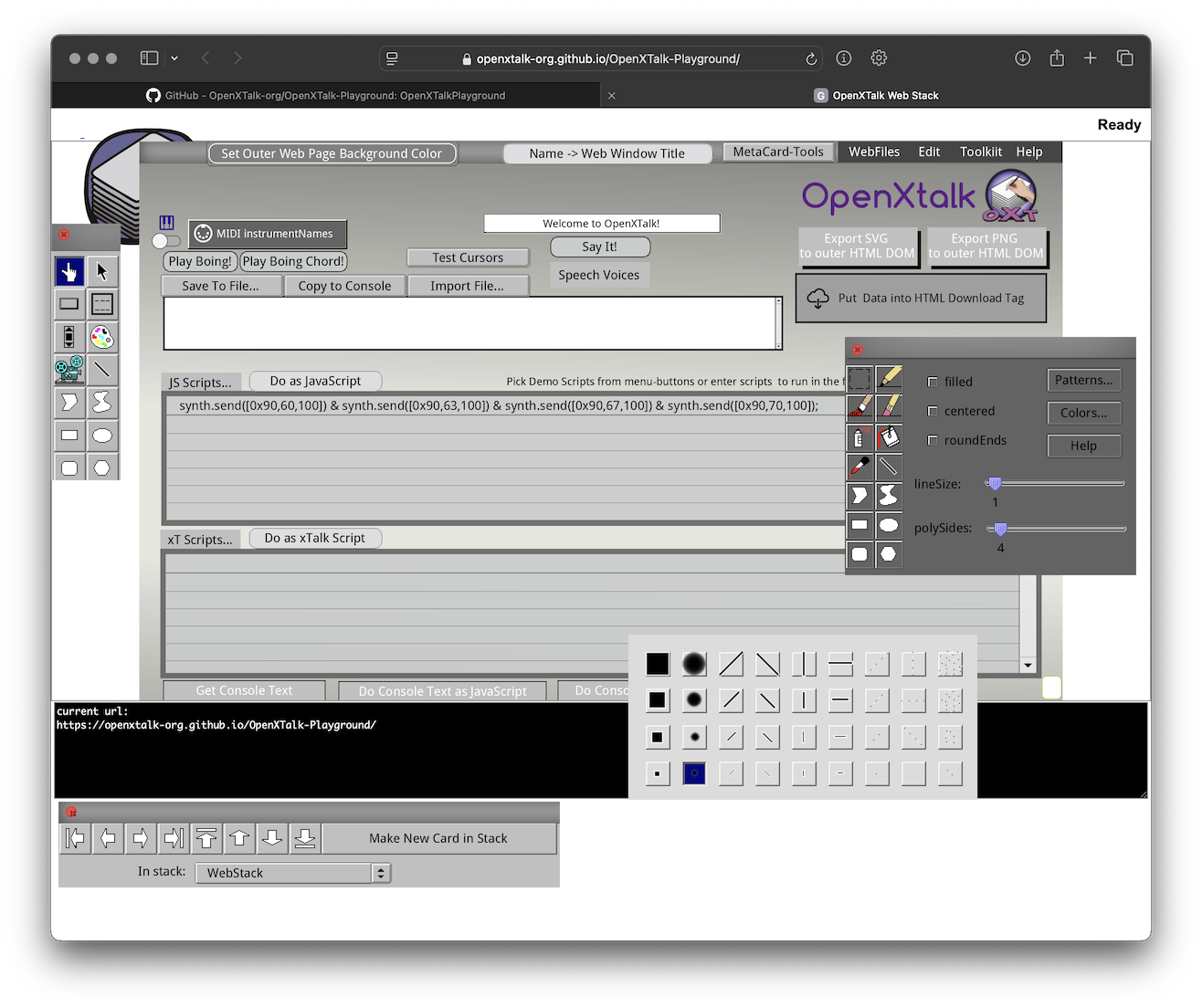Expand Safari sidebar options chevron

tap(174, 58)
